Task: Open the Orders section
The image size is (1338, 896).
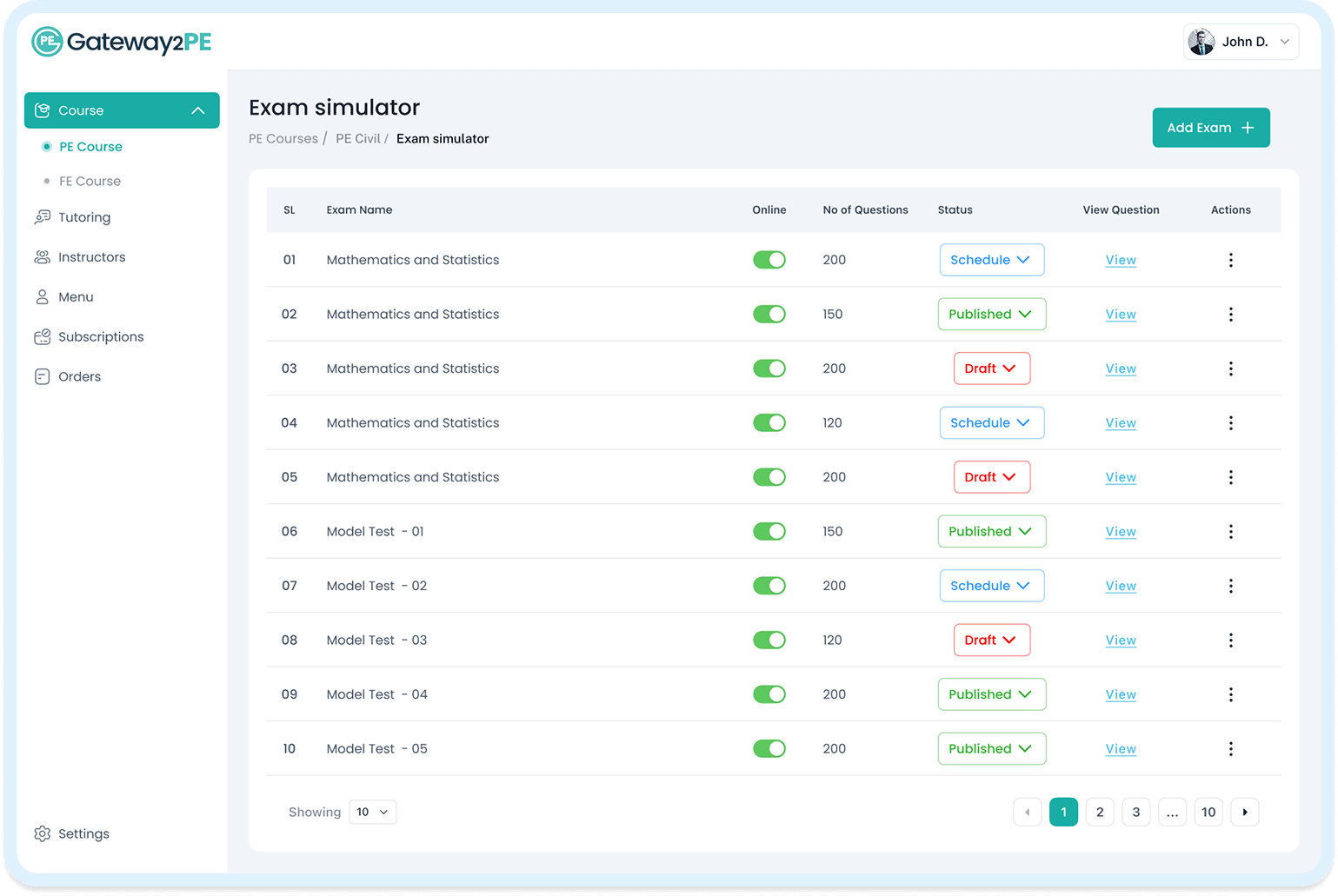Action: coord(79,376)
